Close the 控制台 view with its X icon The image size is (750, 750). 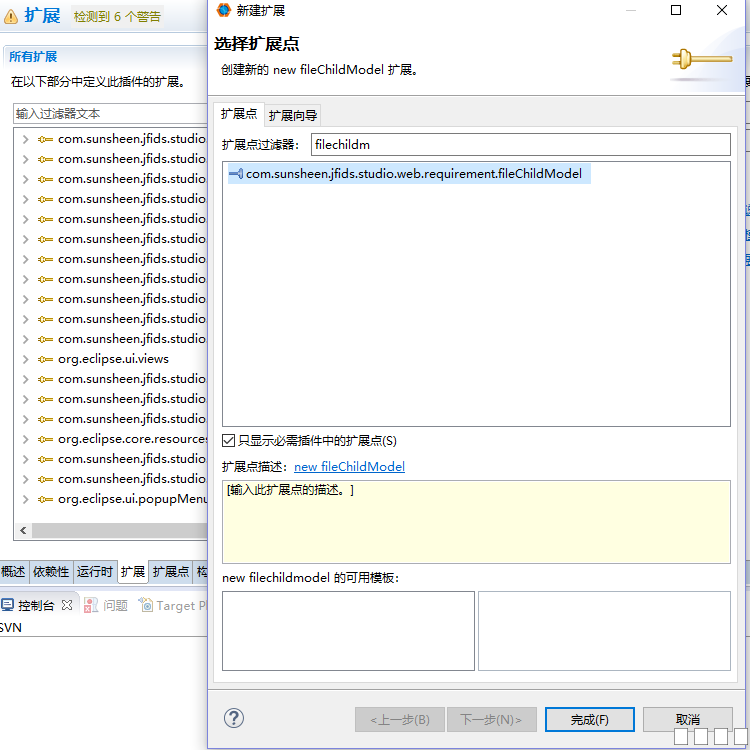click(x=67, y=605)
